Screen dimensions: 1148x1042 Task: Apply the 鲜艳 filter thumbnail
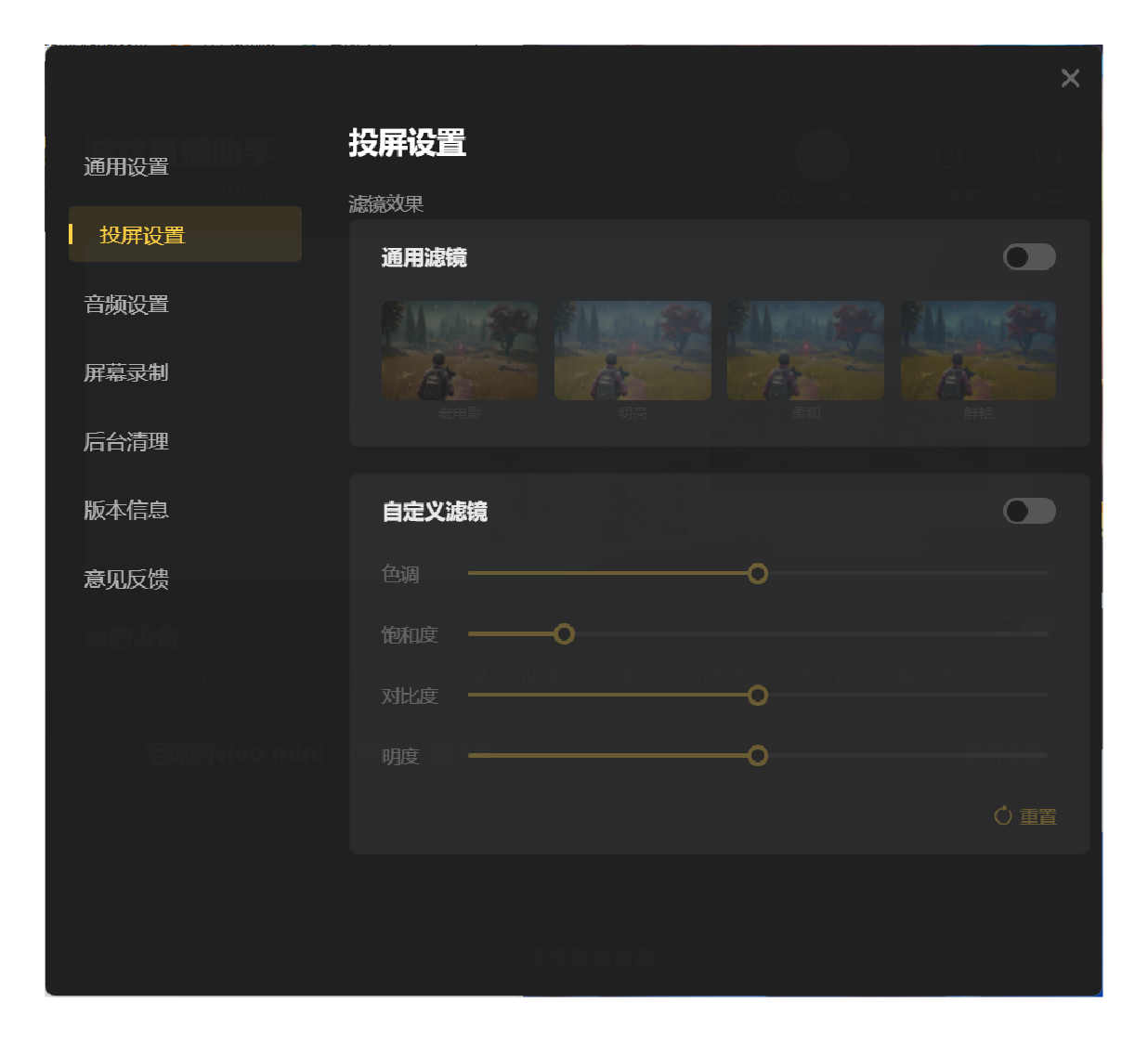point(978,351)
